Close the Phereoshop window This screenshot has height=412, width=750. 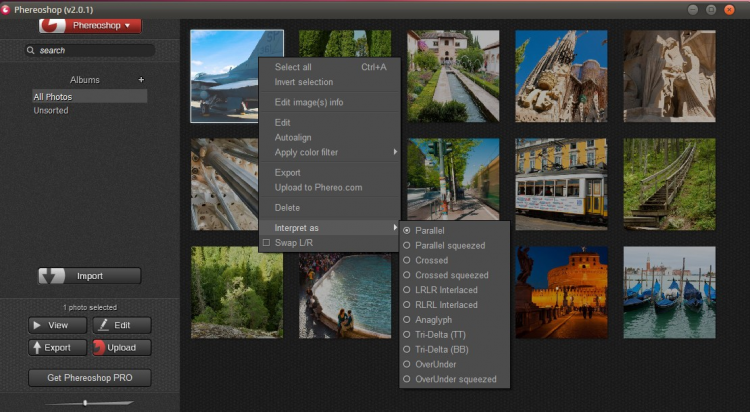pos(729,10)
